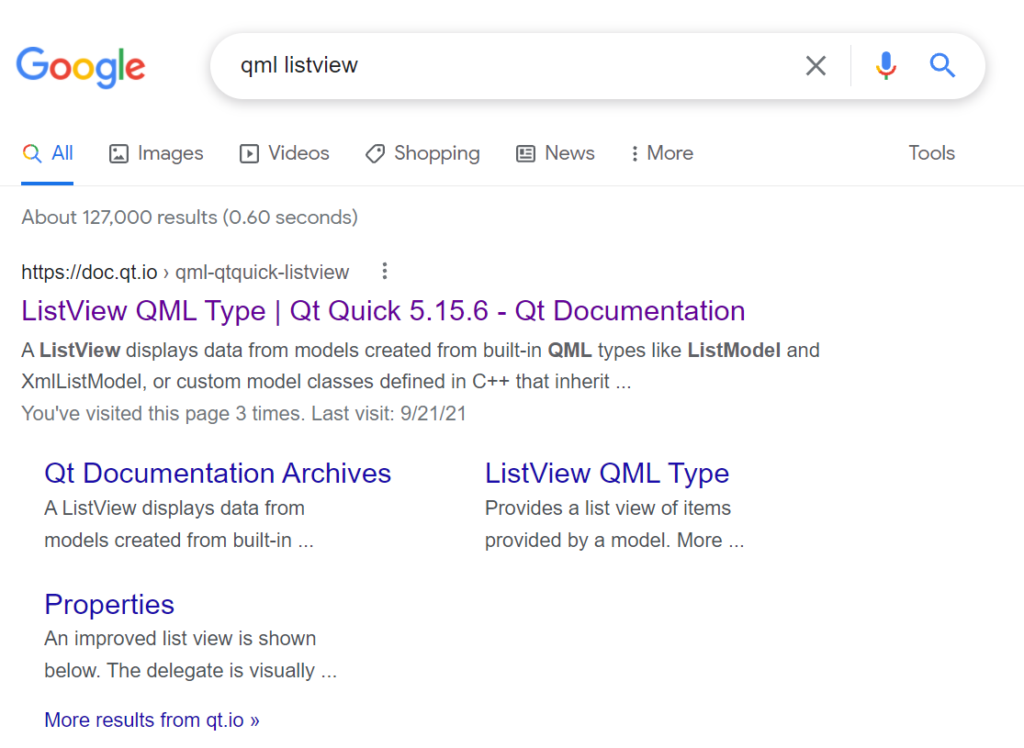The image size is (1024, 748).
Task: Click the Google logo
Action: (80, 67)
